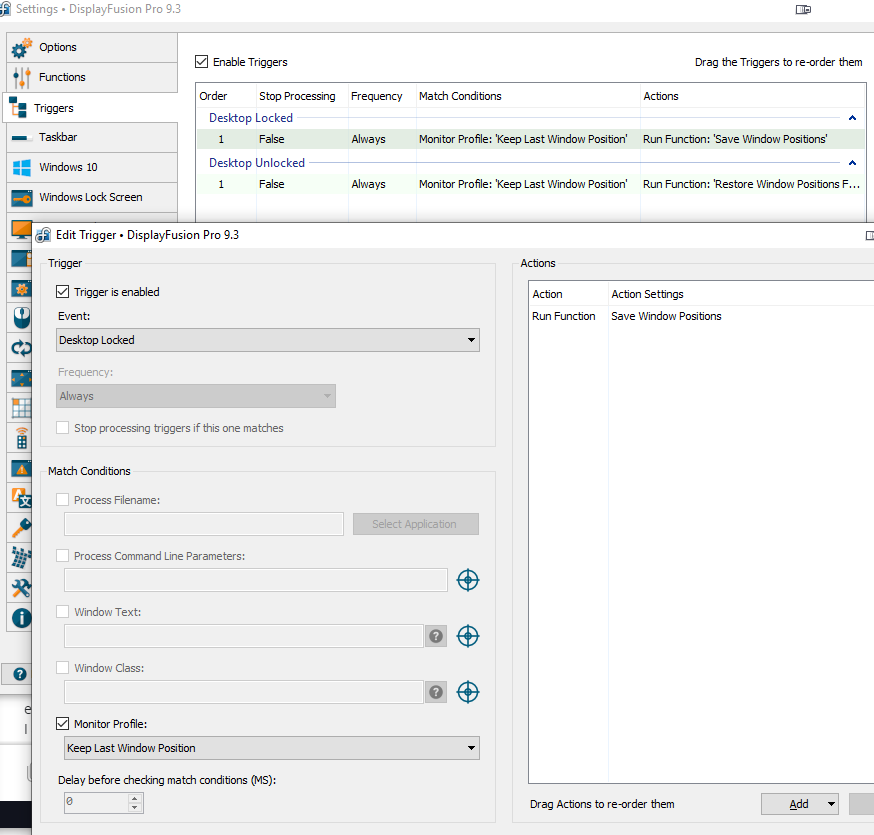Open the Functions settings tab
874x835 pixels.
point(92,77)
